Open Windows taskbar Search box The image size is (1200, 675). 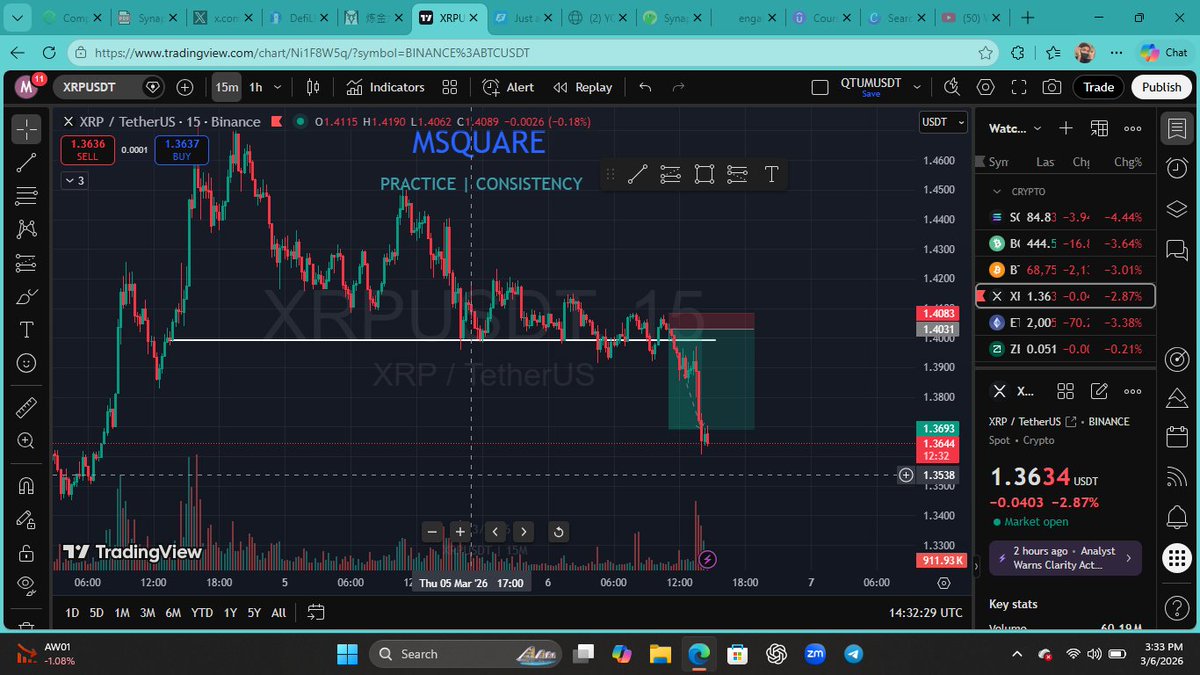[463, 654]
